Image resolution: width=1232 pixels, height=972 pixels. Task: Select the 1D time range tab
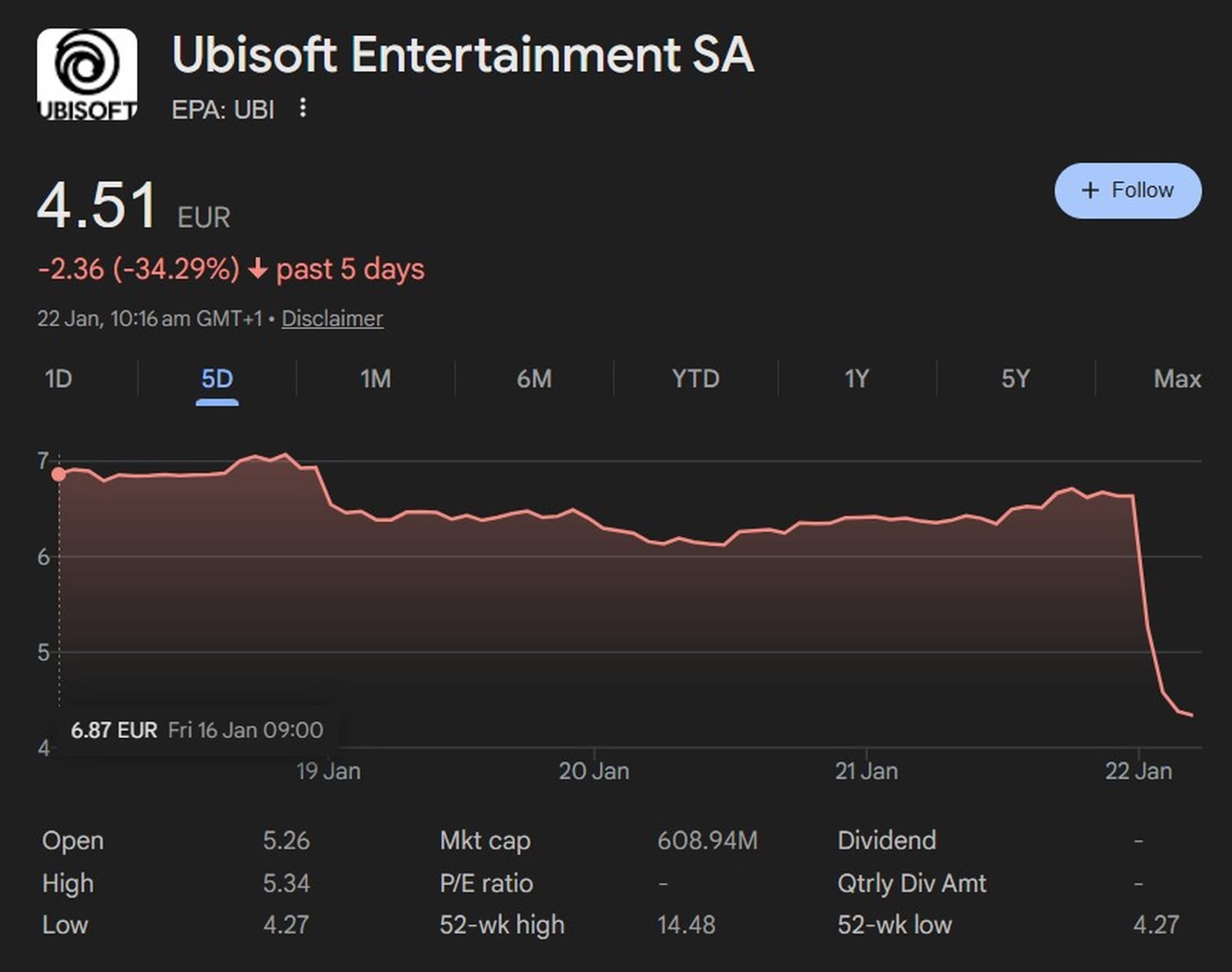(57, 379)
